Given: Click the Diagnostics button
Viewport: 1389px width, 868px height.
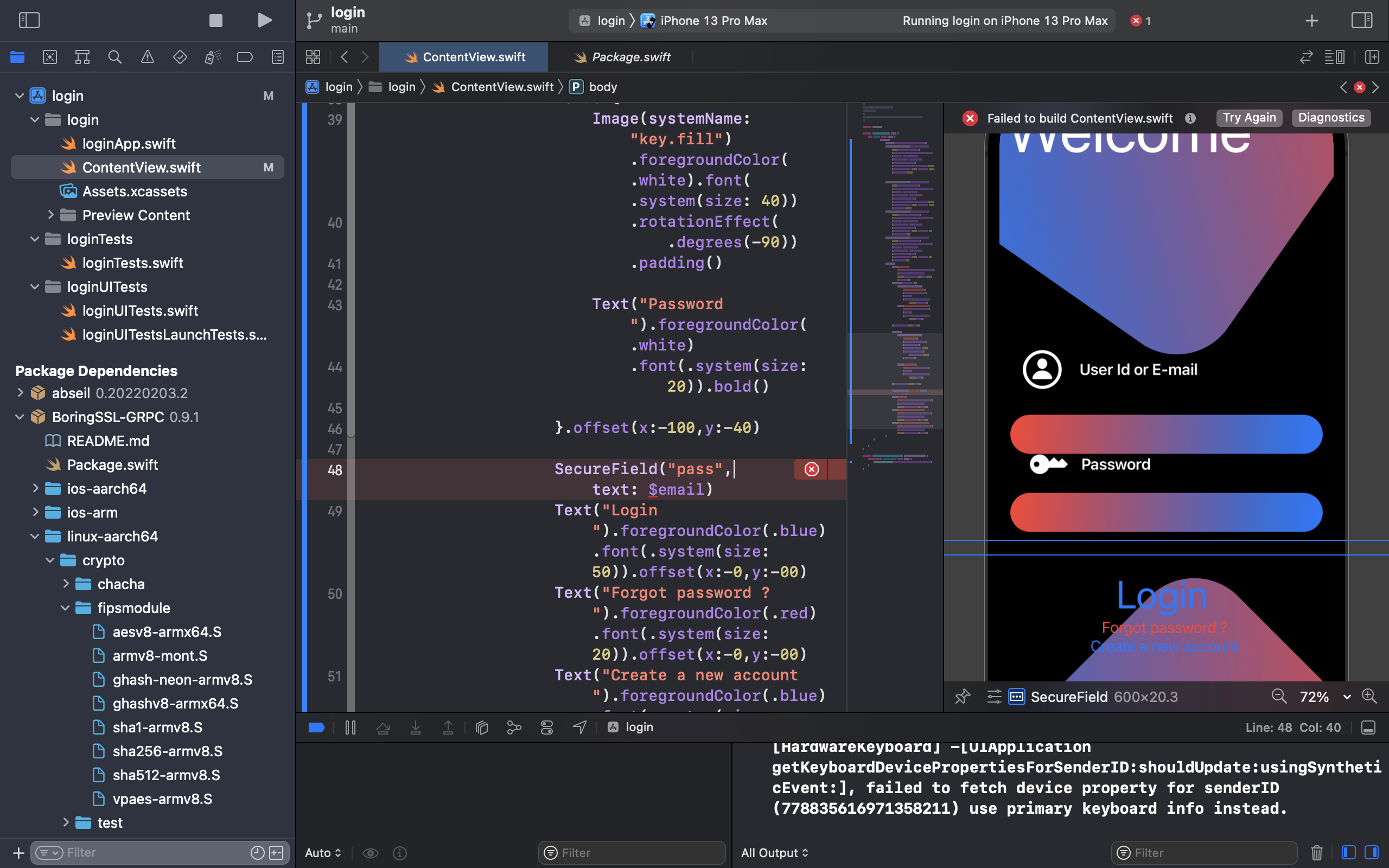Looking at the screenshot, I should [1330, 118].
